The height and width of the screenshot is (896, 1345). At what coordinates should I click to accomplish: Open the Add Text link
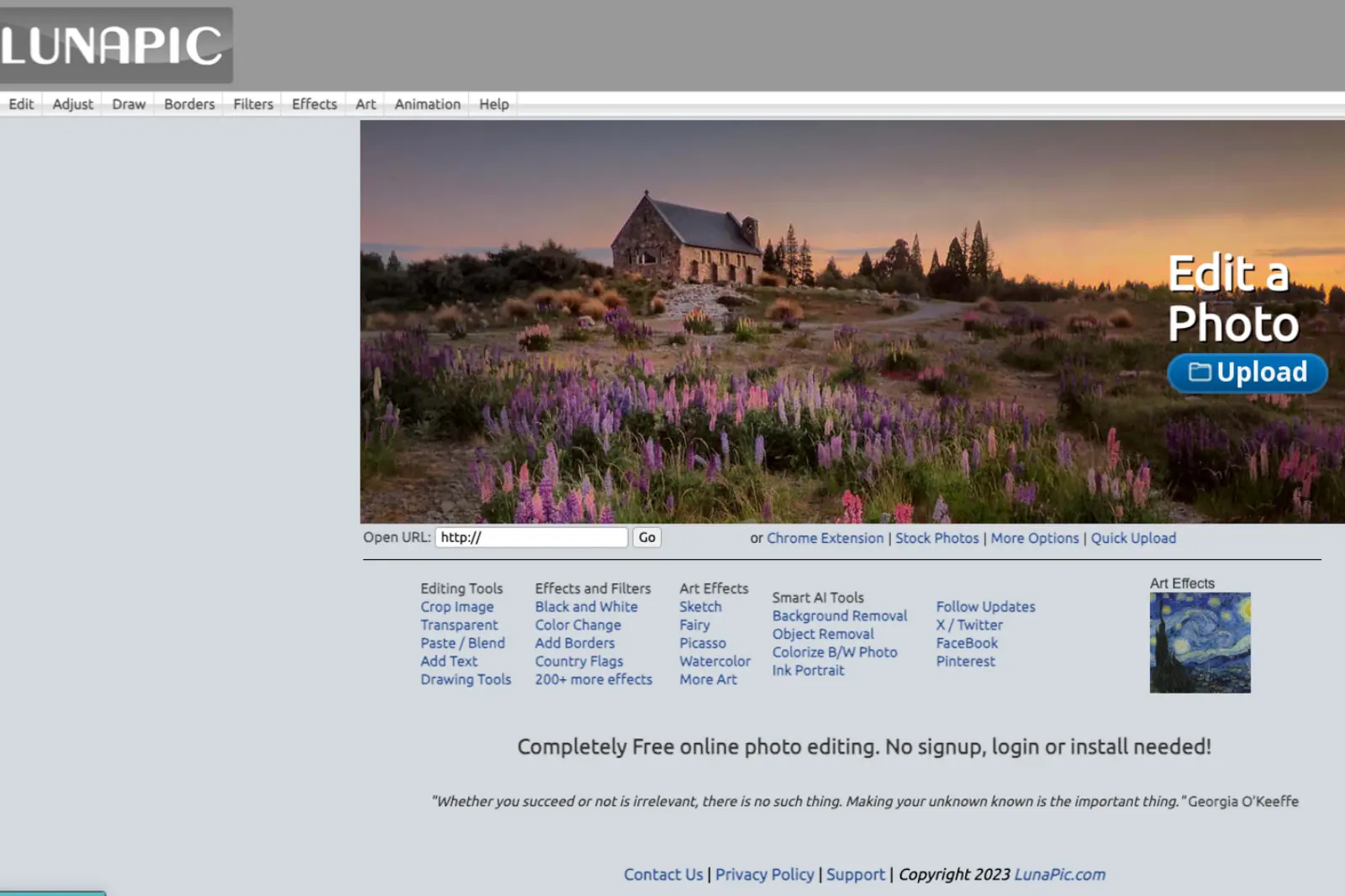[449, 661]
